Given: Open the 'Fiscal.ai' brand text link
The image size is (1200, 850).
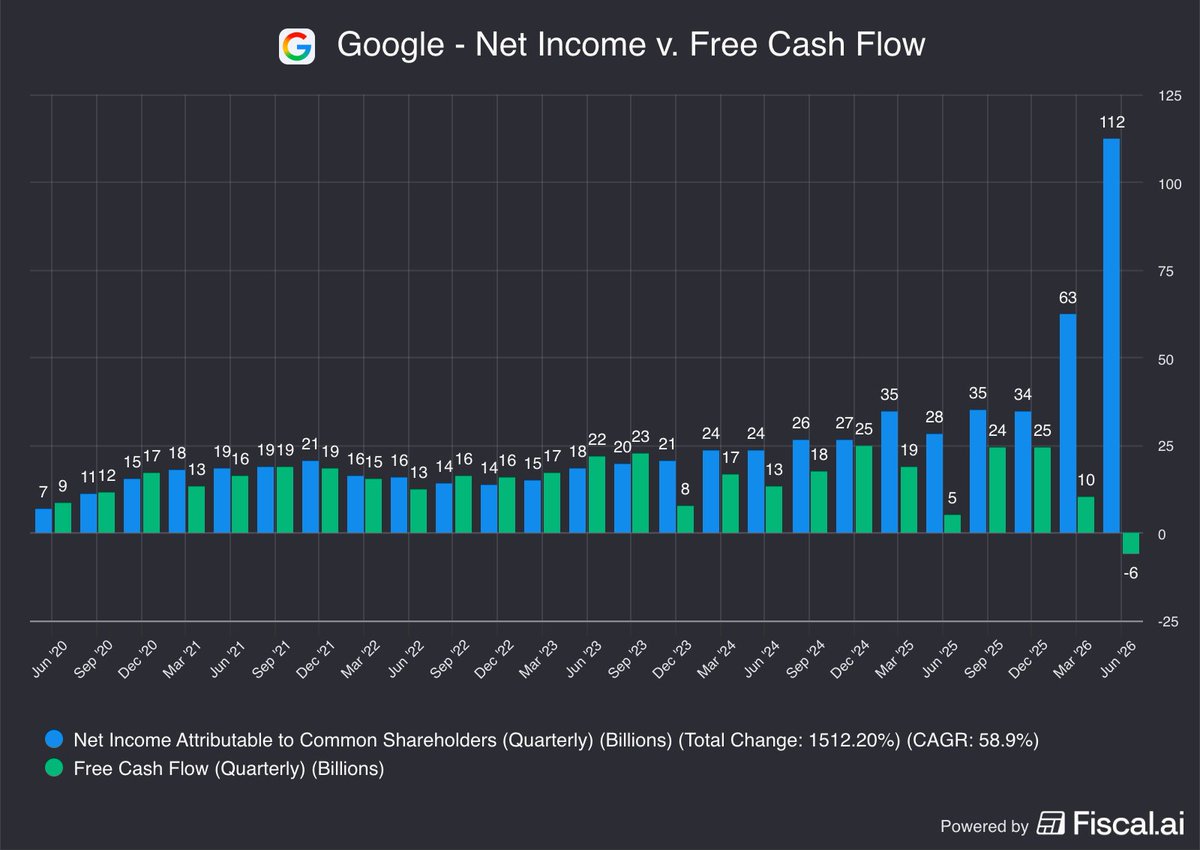Looking at the screenshot, I should [1128, 823].
